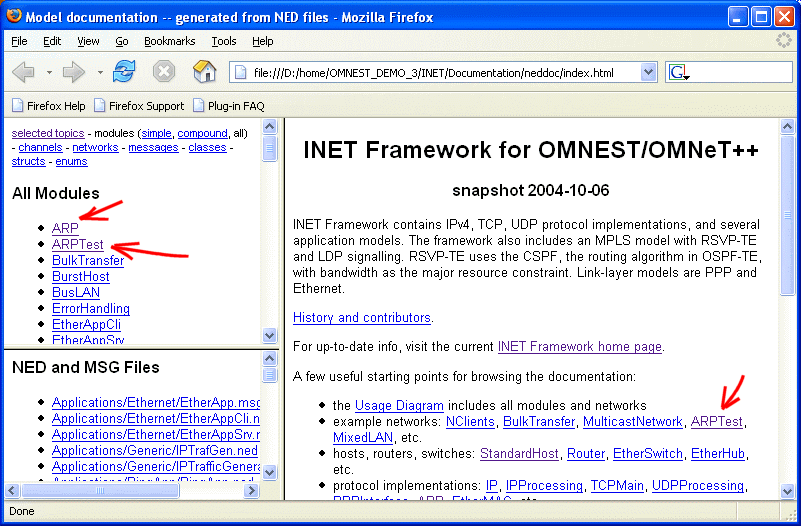Open the Firefox Help bookmark
The width and height of the screenshot is (801, 526).
pyautogui.click(x=49, y=106)
